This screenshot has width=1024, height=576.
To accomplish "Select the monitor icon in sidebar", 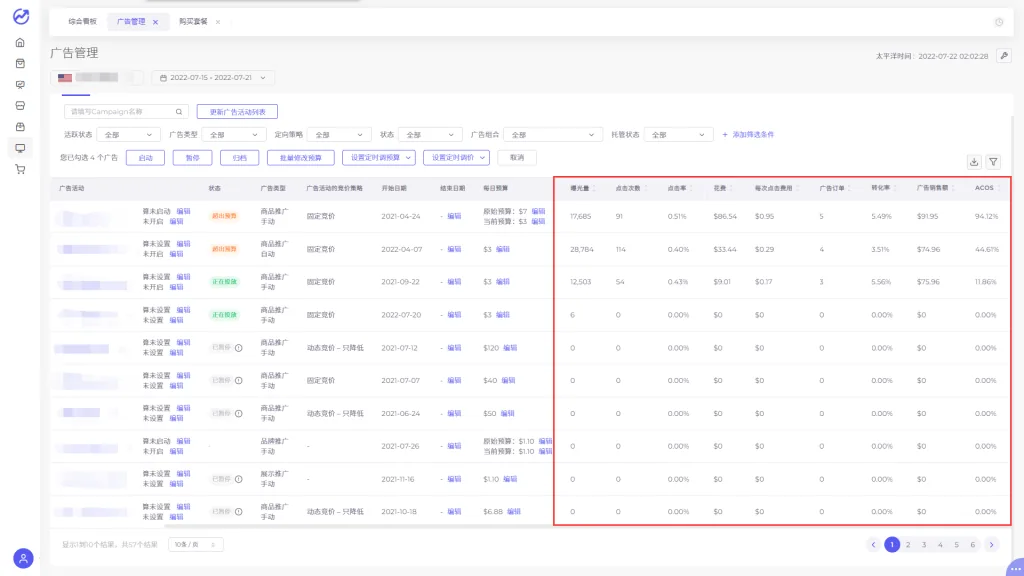I will (x=20, y=148).
